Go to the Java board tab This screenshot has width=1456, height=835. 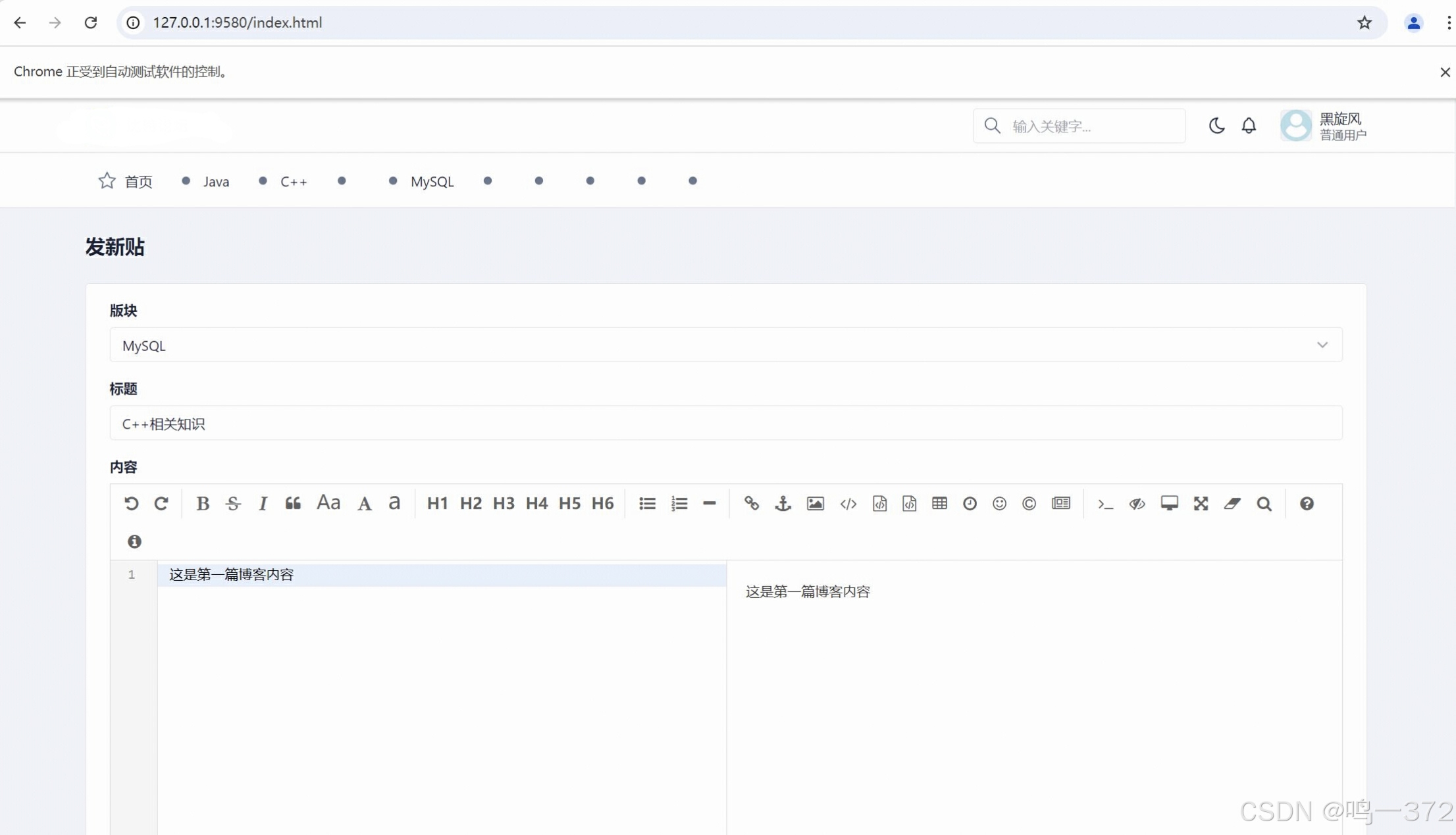(x=215, y=182)
